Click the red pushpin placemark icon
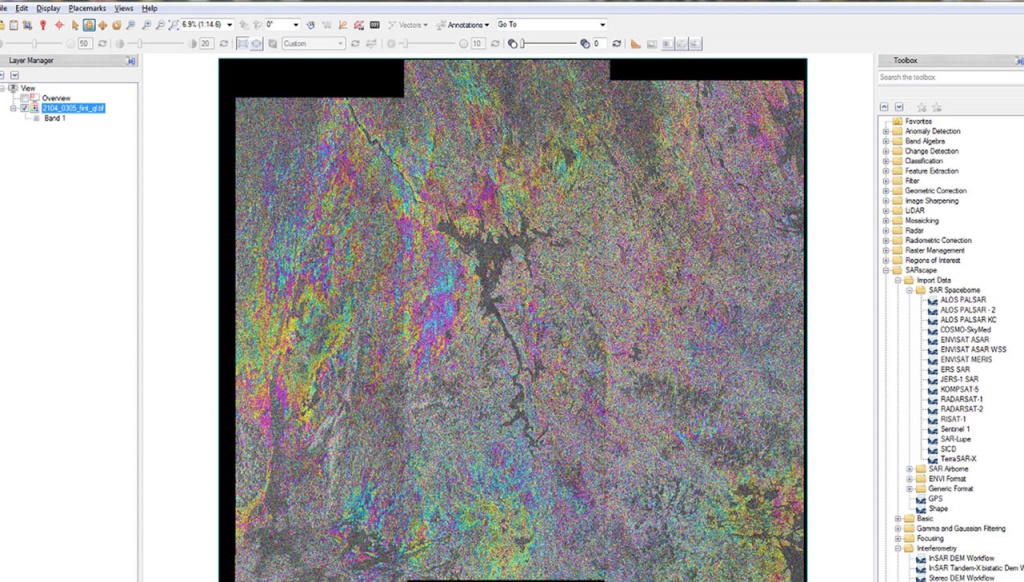This screenshot has width=1024, height=582. tap(43, 24)
